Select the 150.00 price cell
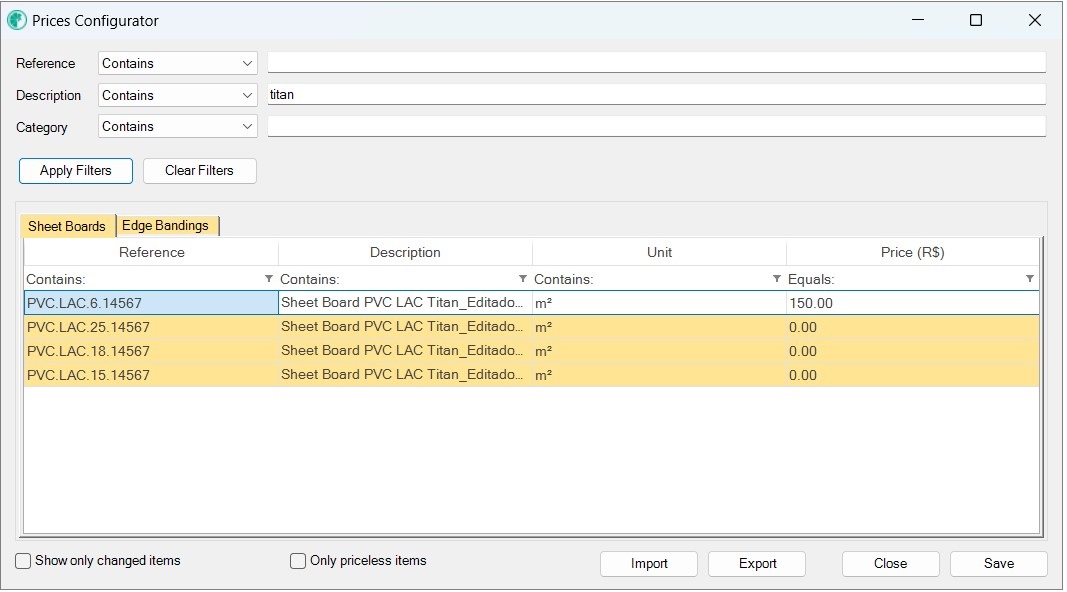This screenshot has width=1067, height=592. coord(913,303)
